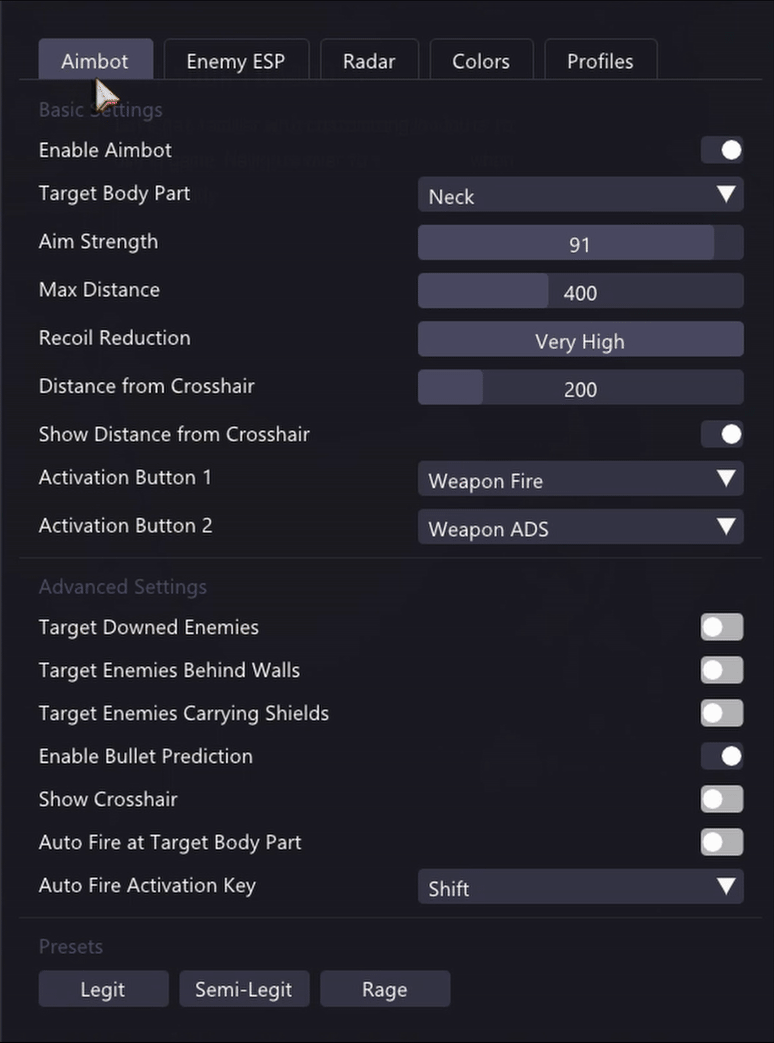Open the Activation Button 2 Weapon ADS dropdown
This screenshot has width=774, height=1043.
(x=580, y=527)
